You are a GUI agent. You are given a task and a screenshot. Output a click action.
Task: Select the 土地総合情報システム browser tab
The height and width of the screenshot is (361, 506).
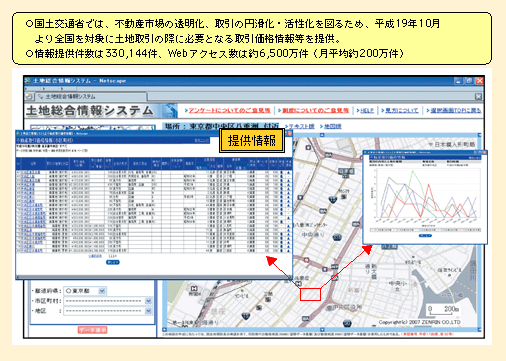(x=91, y=96)
